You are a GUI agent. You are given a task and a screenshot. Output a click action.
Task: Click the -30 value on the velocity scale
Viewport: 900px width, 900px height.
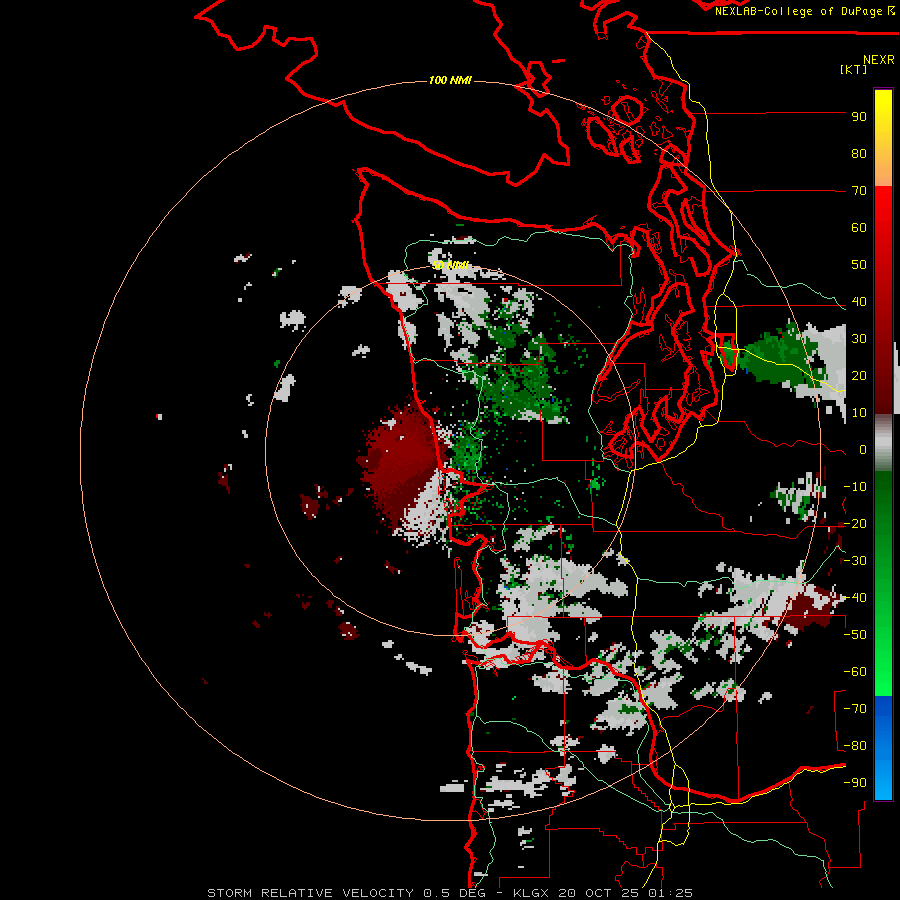pyautogui.click(x=855, y=561)
